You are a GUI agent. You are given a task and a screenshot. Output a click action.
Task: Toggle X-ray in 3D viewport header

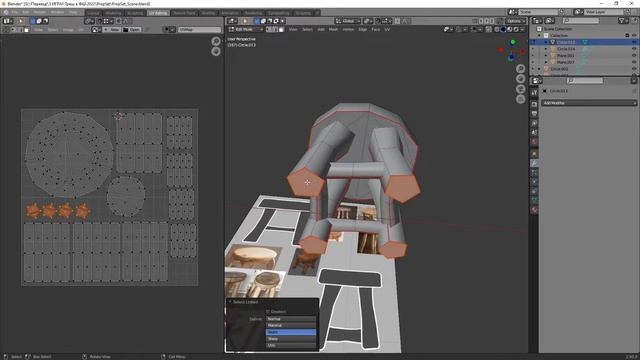pyautogui.click(x=489, y=29)
